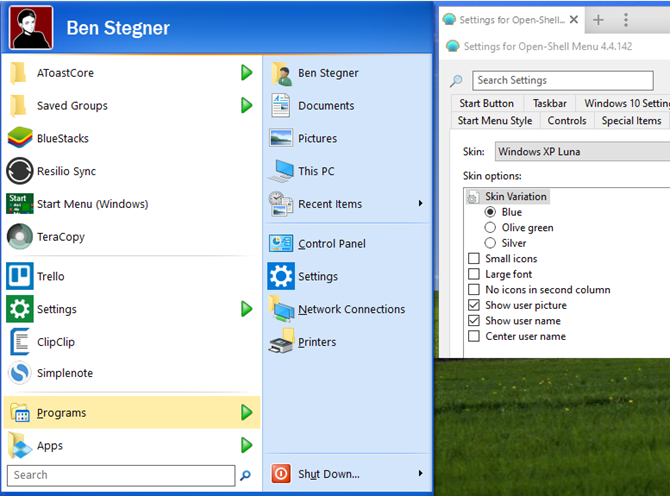Click the search magnifier icon in start menu
Image resolution: width=670 pixels, height=496 pixels.
(x=245, y=475)
